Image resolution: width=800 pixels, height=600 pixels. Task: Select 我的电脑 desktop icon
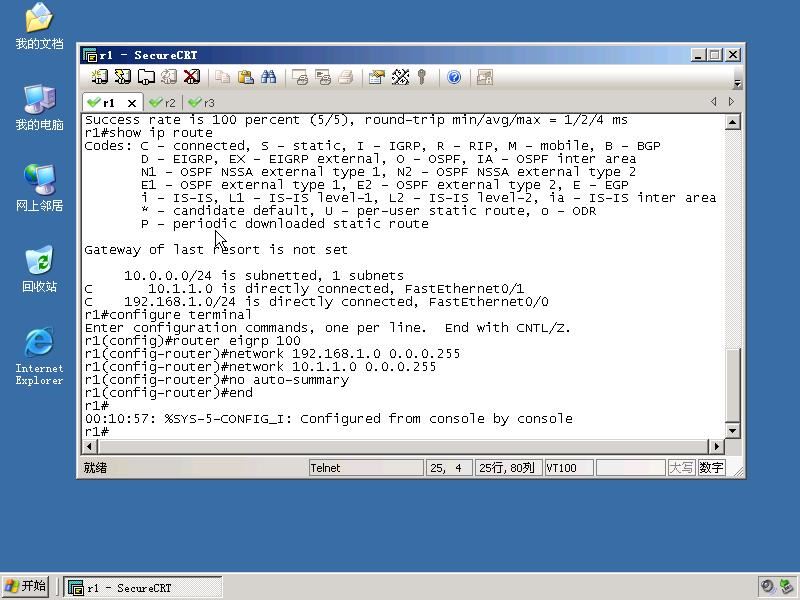(39, 107)
